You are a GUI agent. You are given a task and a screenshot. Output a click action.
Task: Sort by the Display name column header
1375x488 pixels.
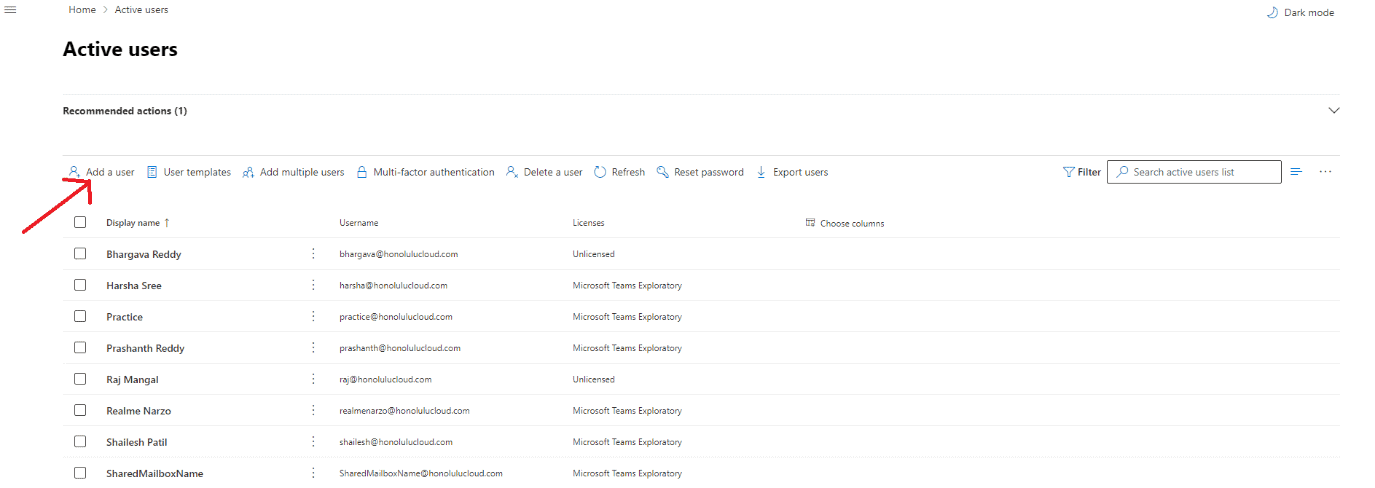(x=133, y=223)
